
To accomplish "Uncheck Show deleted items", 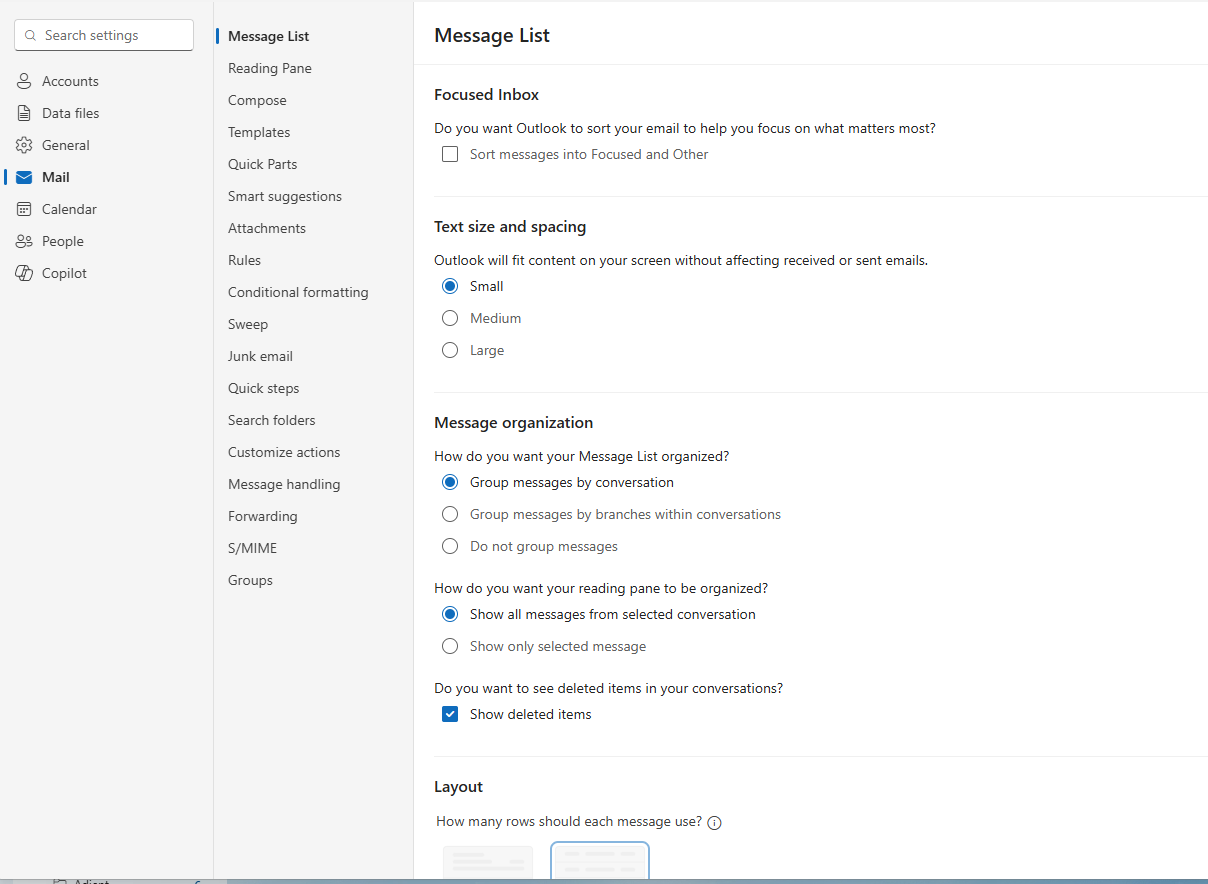I will (x=450, y=714).
